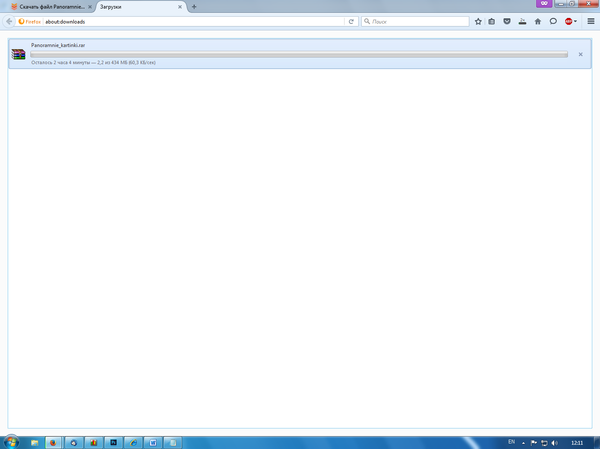Click the Adblock Plus icon
The width and height of the screenshot is (600, 449).
pos(567,21)
